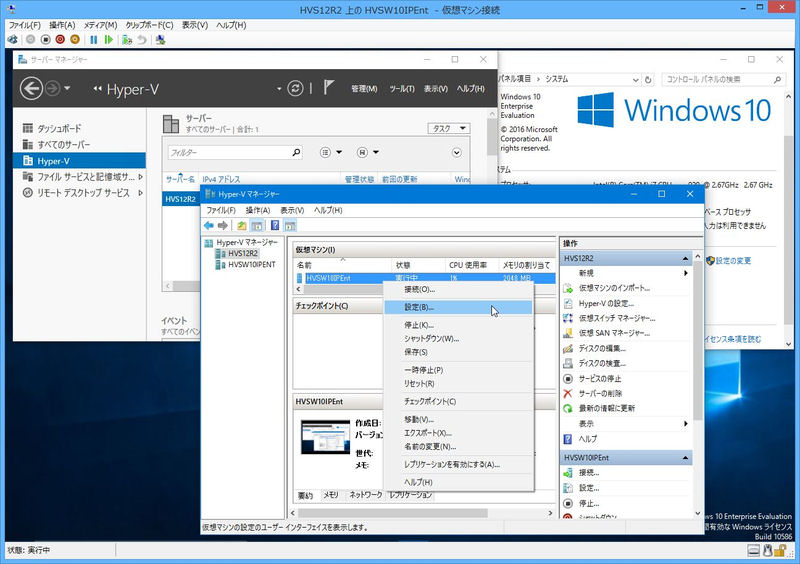Click 最新の情報に更新 action

(607, 408)
